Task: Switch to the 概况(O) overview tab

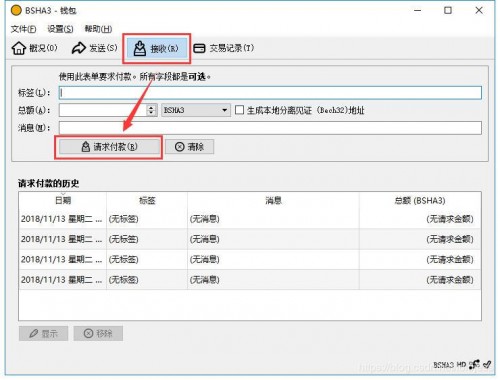Action: click(35, 48)
